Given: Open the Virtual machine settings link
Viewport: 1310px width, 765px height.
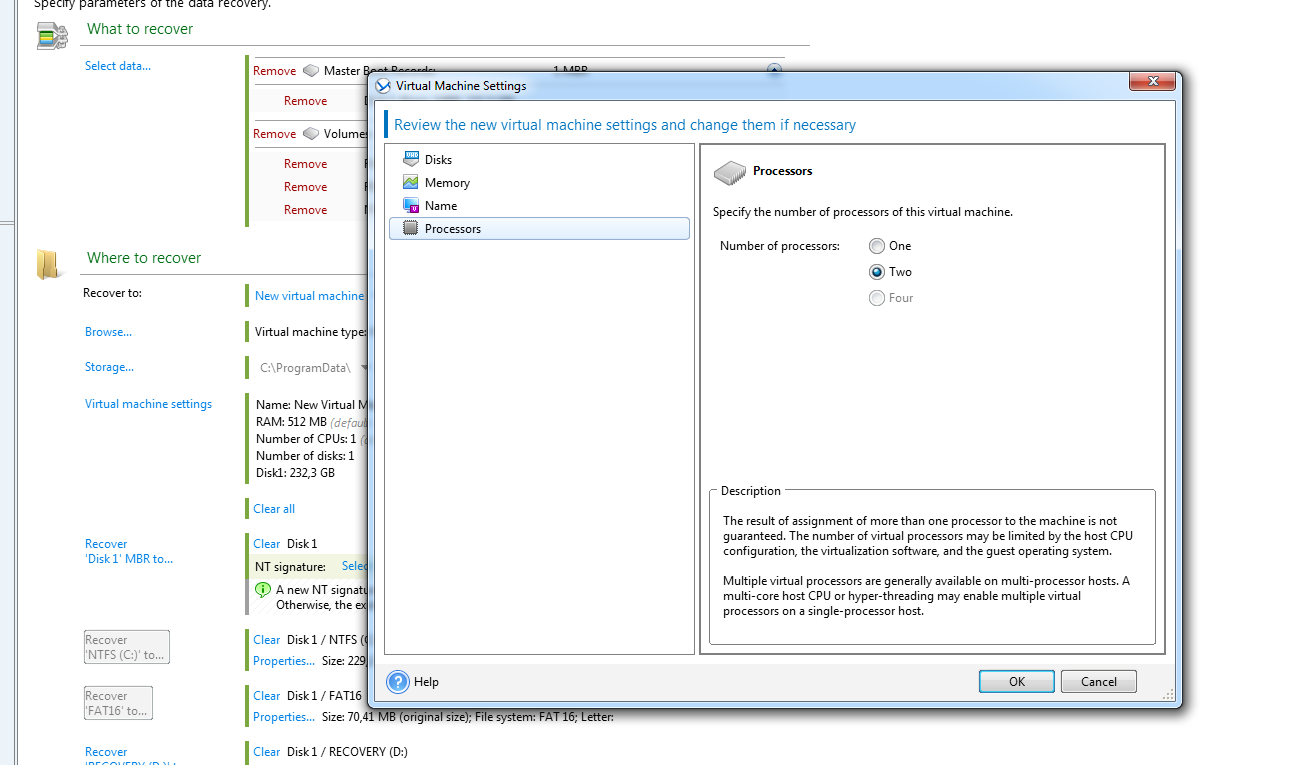Looking at the screenshot, I should click(148, 404).
